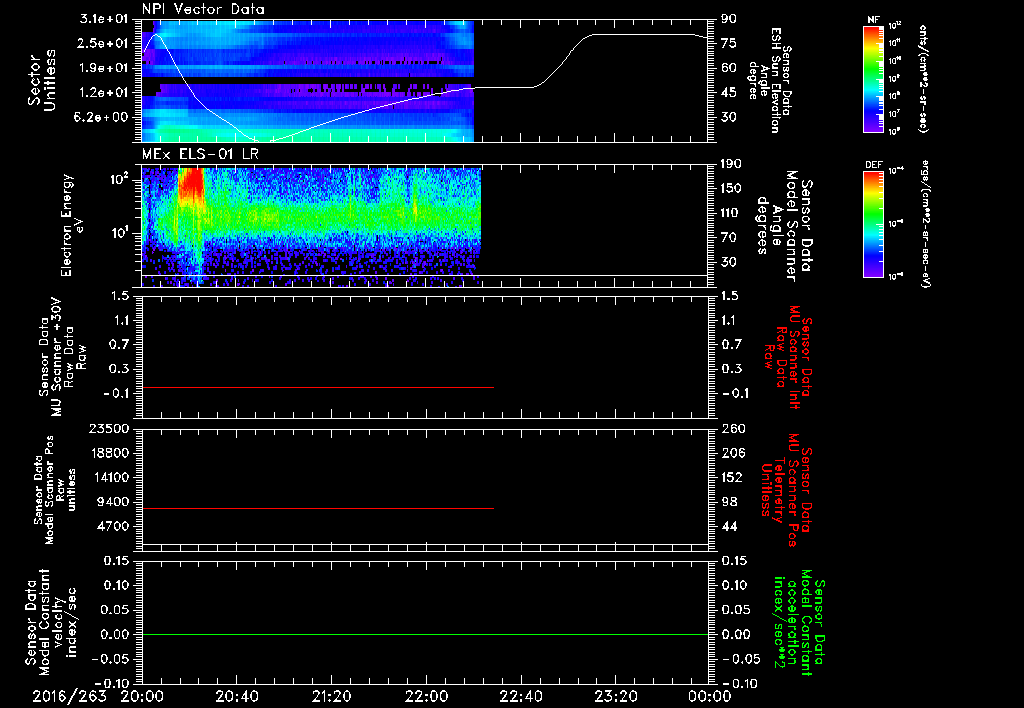Click the red "MU Scanner Pos Telemetry" axis title
The height and width of the screenshot is (708, 1024).
click(x=786, y=490)
